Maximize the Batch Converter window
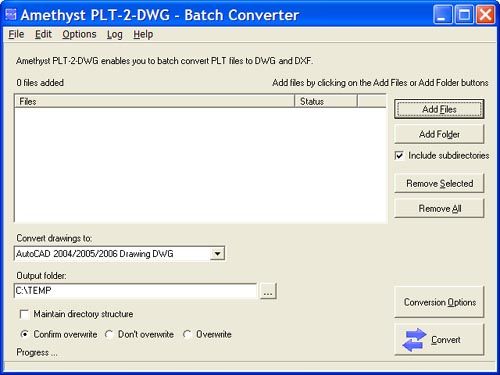This screenshot has height=375, width=500. pos(464,15)
